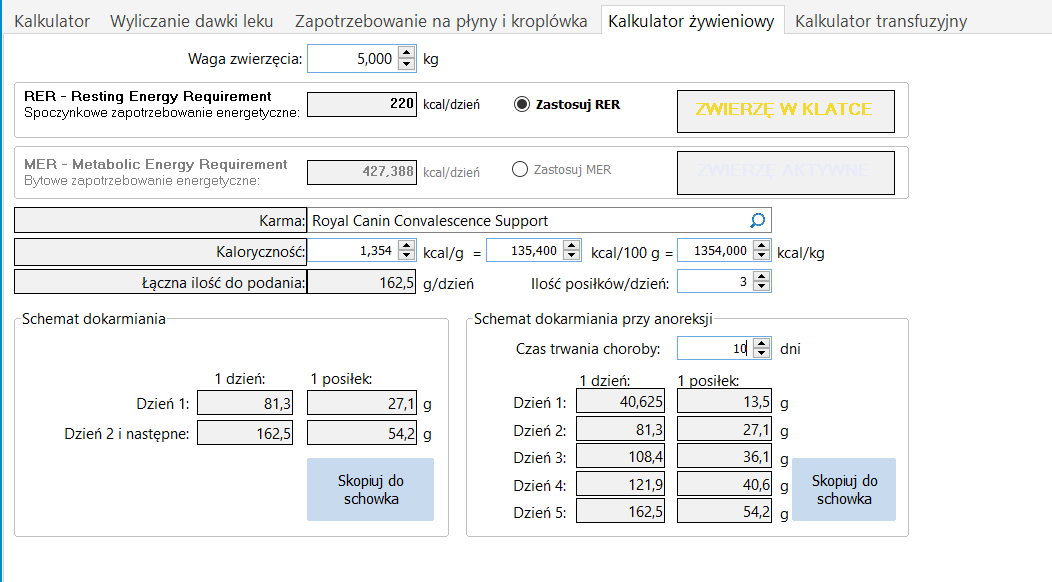Copy Schemat dokarmiania to clipboard
The image size is (1052, 582).
click(370, 489)
